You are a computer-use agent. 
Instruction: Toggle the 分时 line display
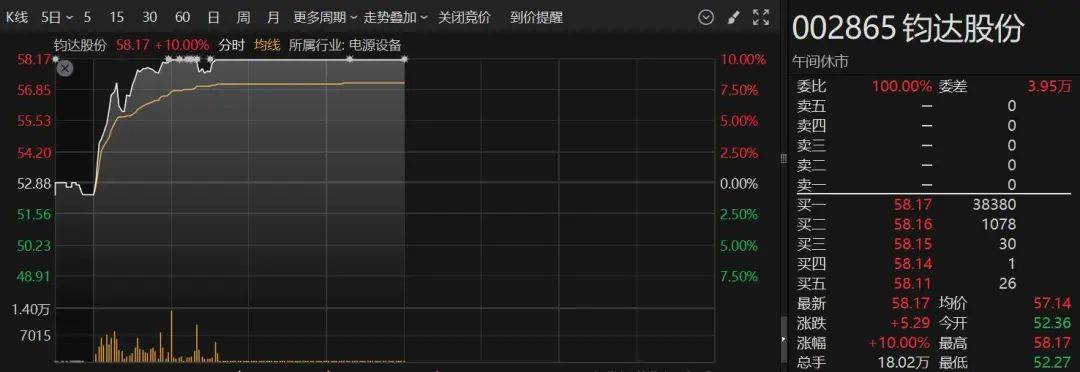tap(231, 45)
